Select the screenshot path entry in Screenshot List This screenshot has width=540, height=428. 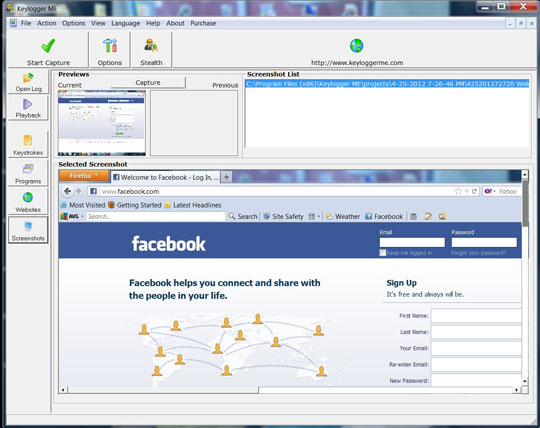387,84
